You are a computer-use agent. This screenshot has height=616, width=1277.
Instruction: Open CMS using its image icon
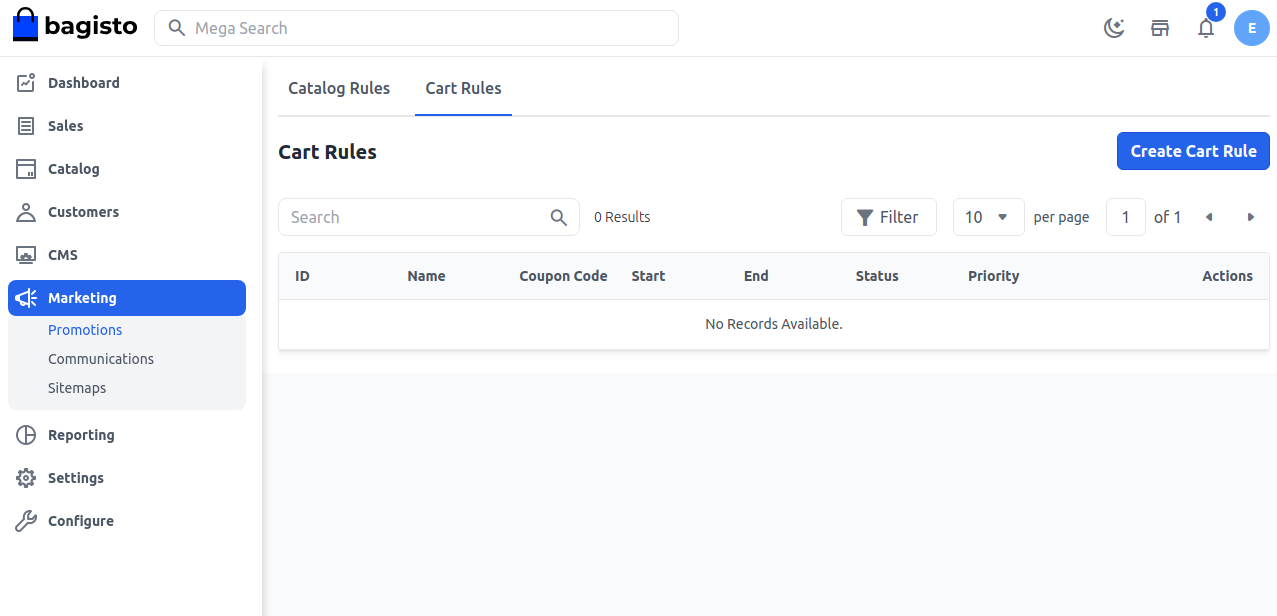click(26, 254)
